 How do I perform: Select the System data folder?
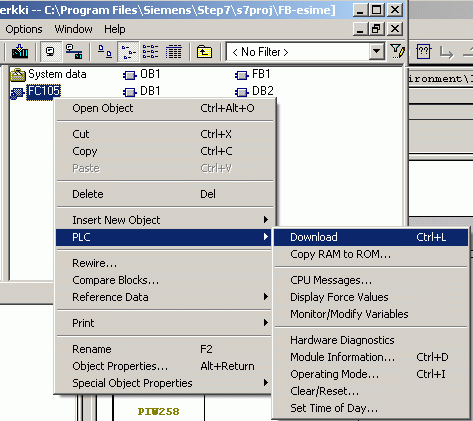(x=48, y=74)
